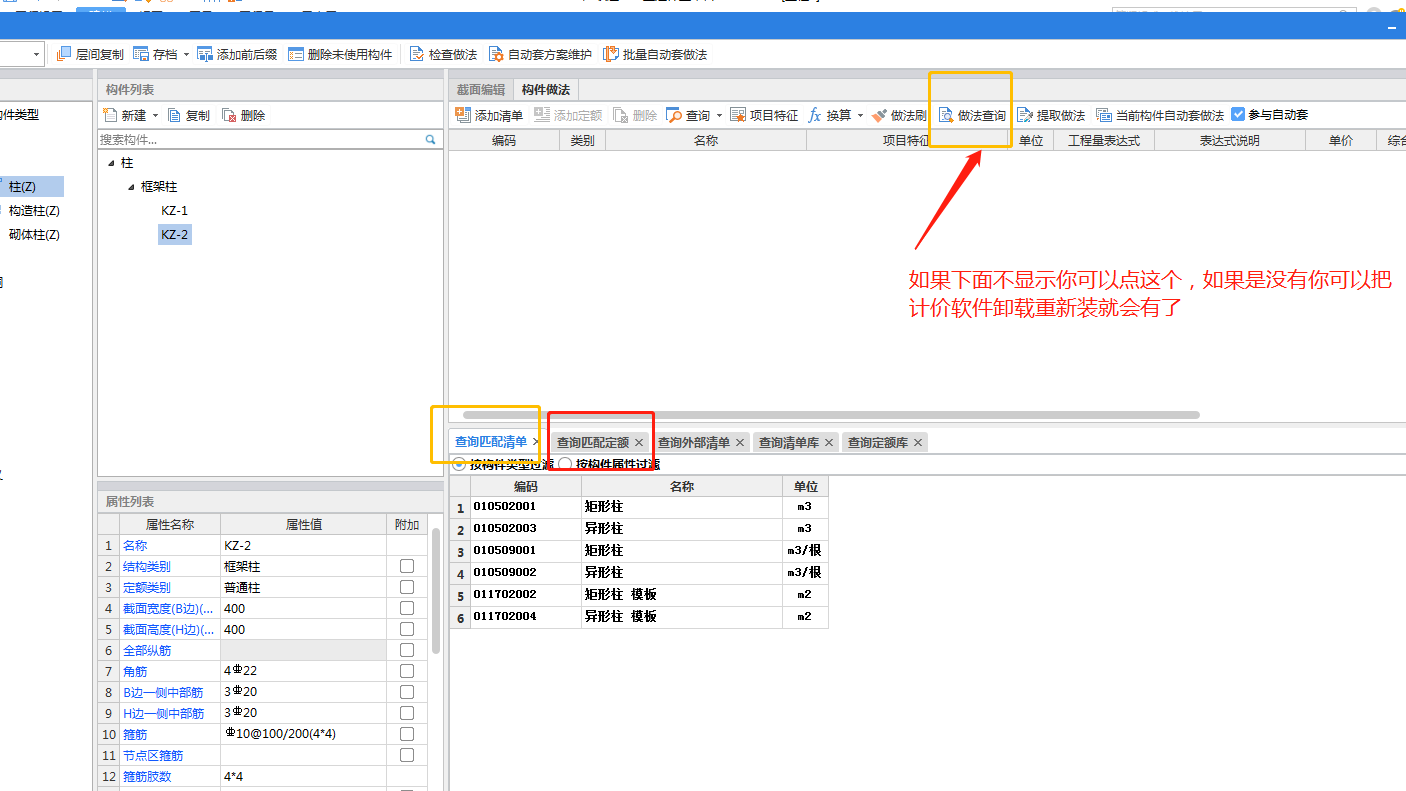Click the 查询 magnifier button
Viewport: 1406px width, 791px height.
tap(688, 115)
